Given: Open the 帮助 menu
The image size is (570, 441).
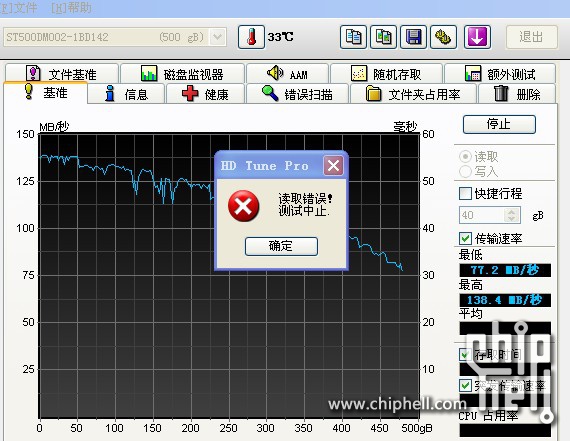Looking at the screenshot, I should (71, 8).
